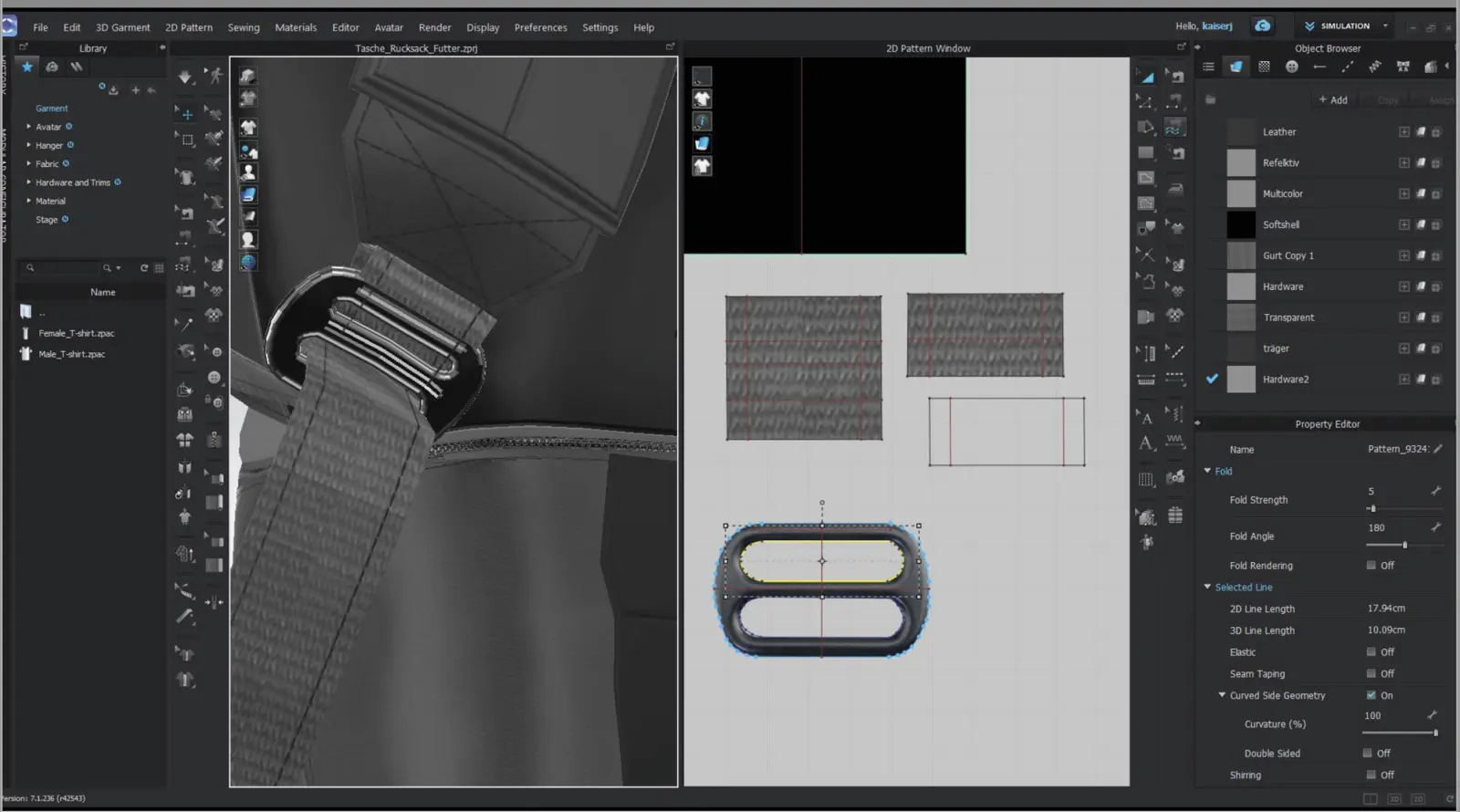
Task: Collapse the Fold section in Property Editor
Action: click(1207, 471)
